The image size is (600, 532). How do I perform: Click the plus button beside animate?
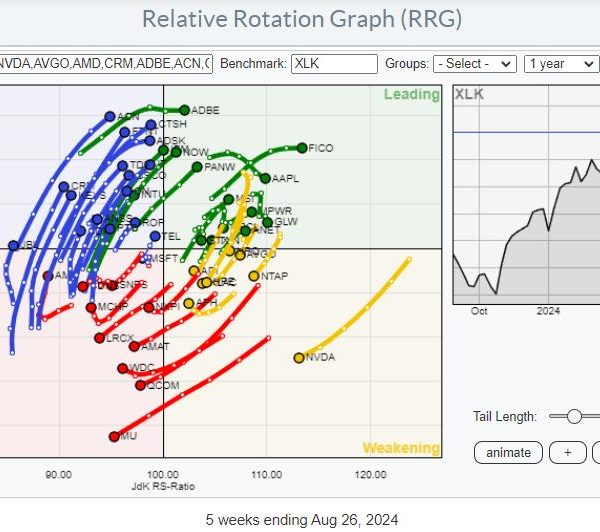click(567, 452)
